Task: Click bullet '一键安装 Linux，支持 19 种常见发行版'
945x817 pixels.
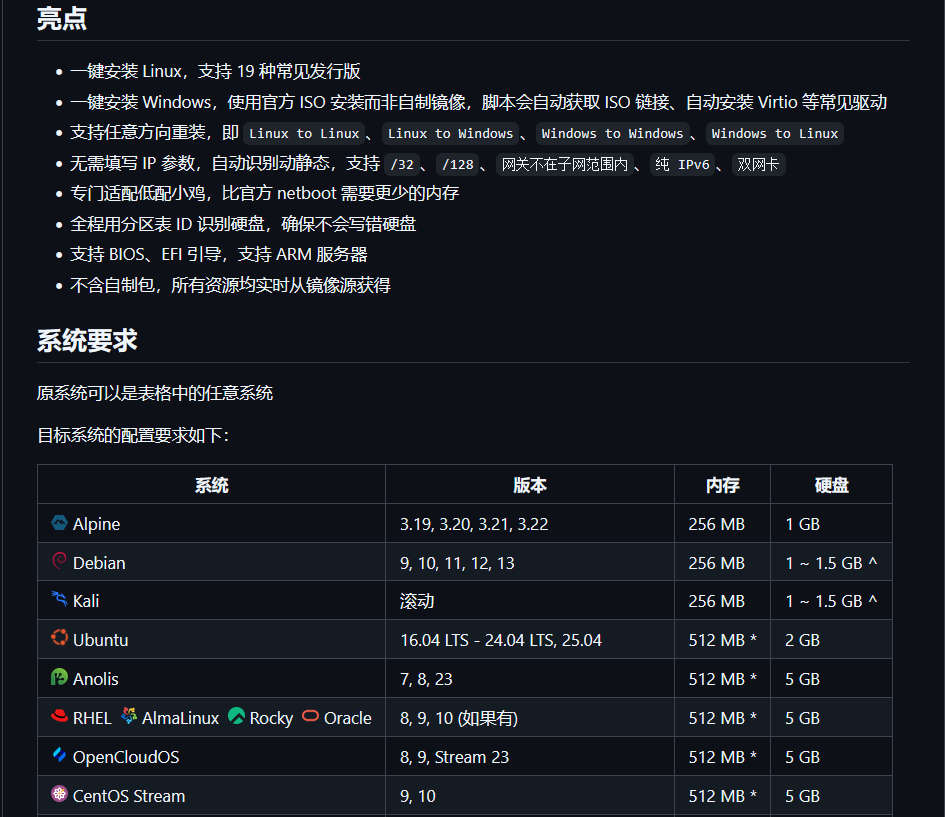Action: point(215,71)
